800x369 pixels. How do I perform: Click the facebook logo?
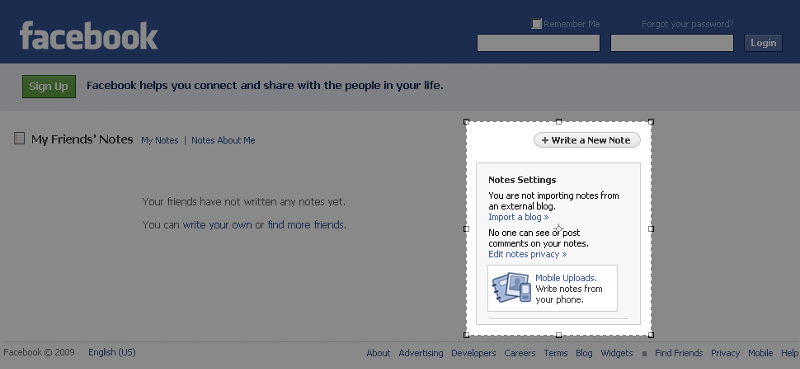click(89, 36)
